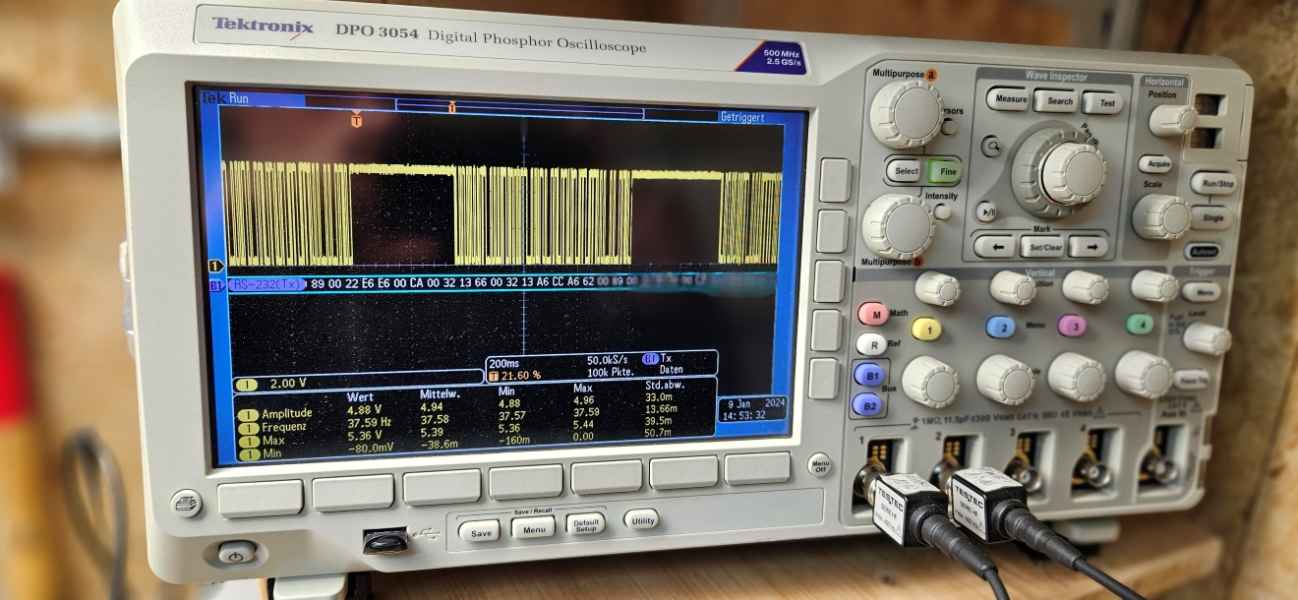
Task: Click the printer hardcopy button beside the screen
Action: click(184, 501)
